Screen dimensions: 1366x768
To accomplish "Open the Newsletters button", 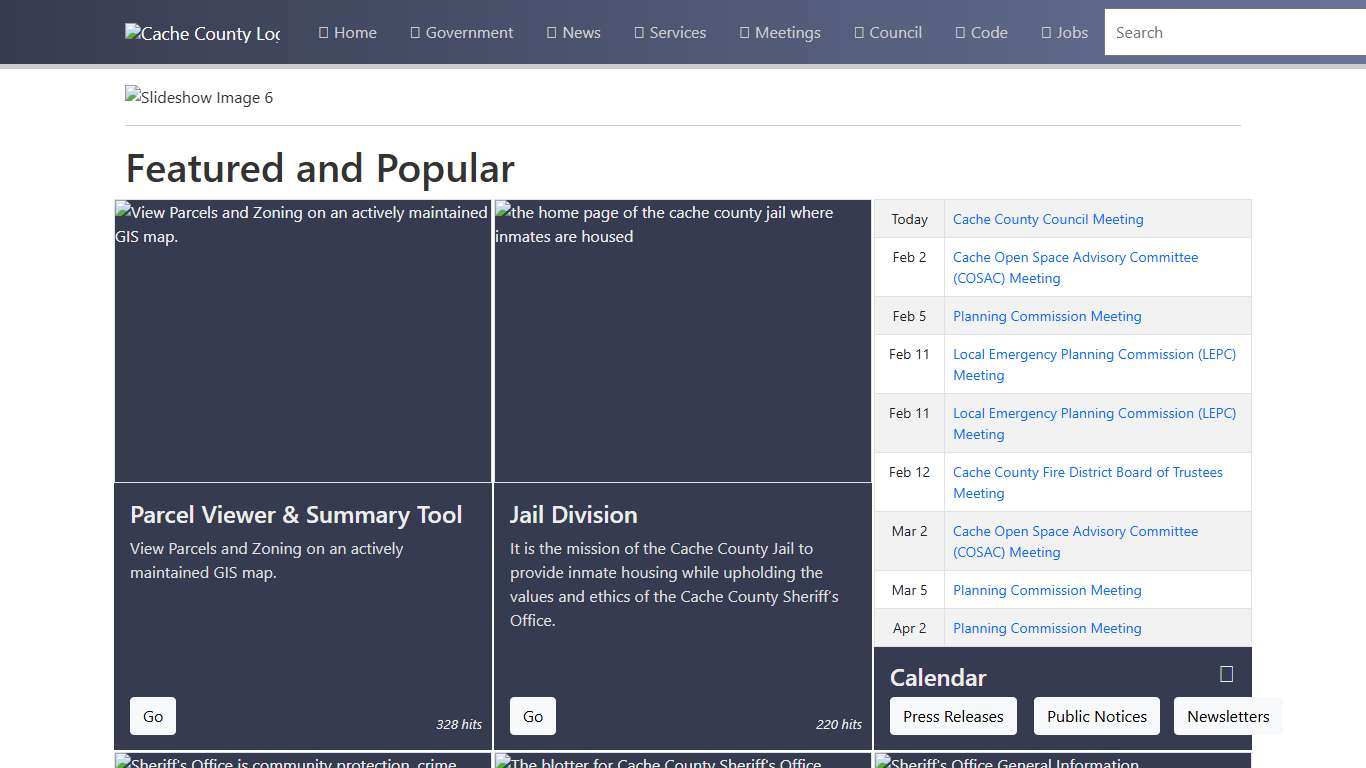I will point(1228,716).
